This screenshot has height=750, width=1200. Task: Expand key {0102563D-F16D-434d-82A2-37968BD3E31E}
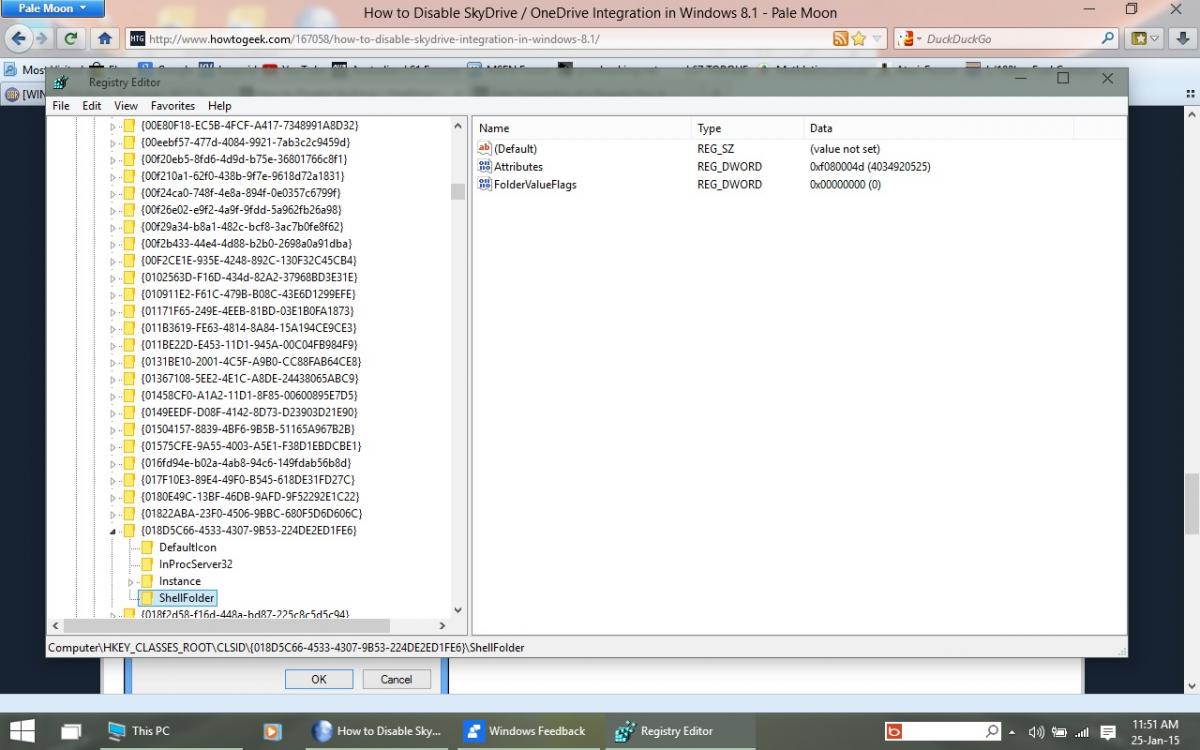(113, 277)
